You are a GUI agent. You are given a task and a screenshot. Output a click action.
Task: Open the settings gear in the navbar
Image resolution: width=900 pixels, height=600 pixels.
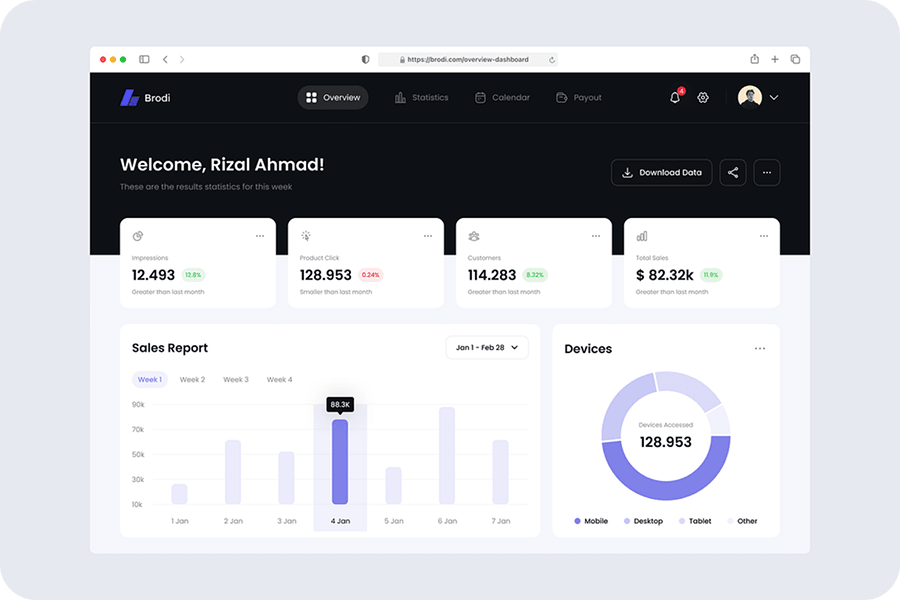[x=703, y=97]
